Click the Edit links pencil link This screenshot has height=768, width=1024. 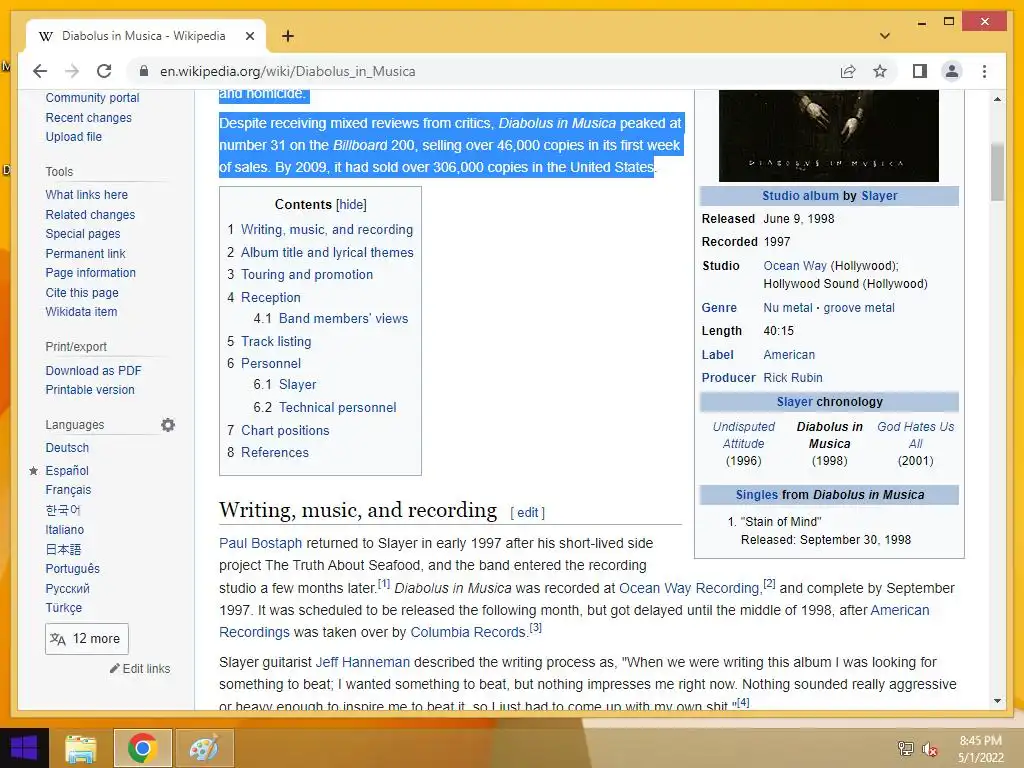coord(140,668)
